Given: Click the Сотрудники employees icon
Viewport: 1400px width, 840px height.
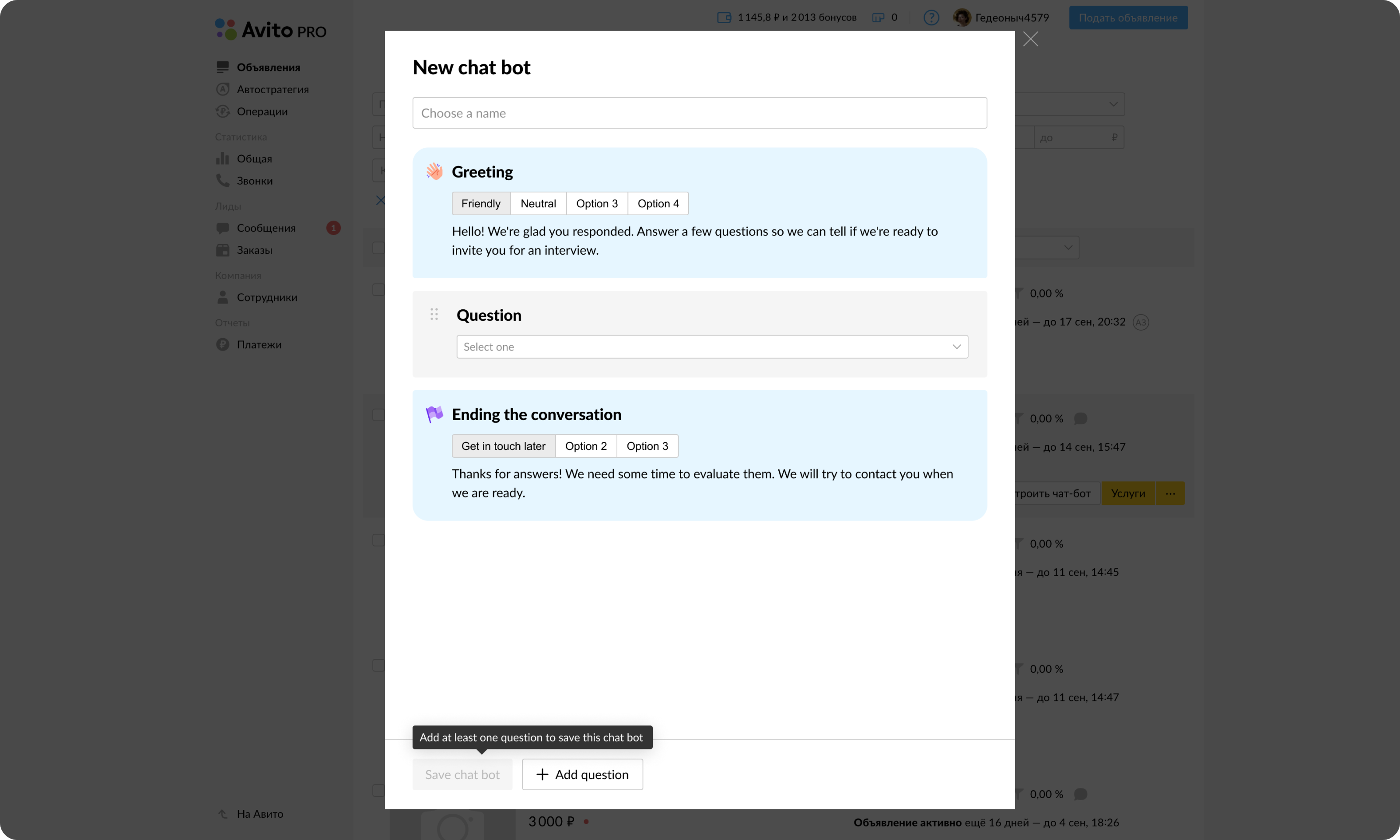Looking at the screenshot, I should pos(222,297).
